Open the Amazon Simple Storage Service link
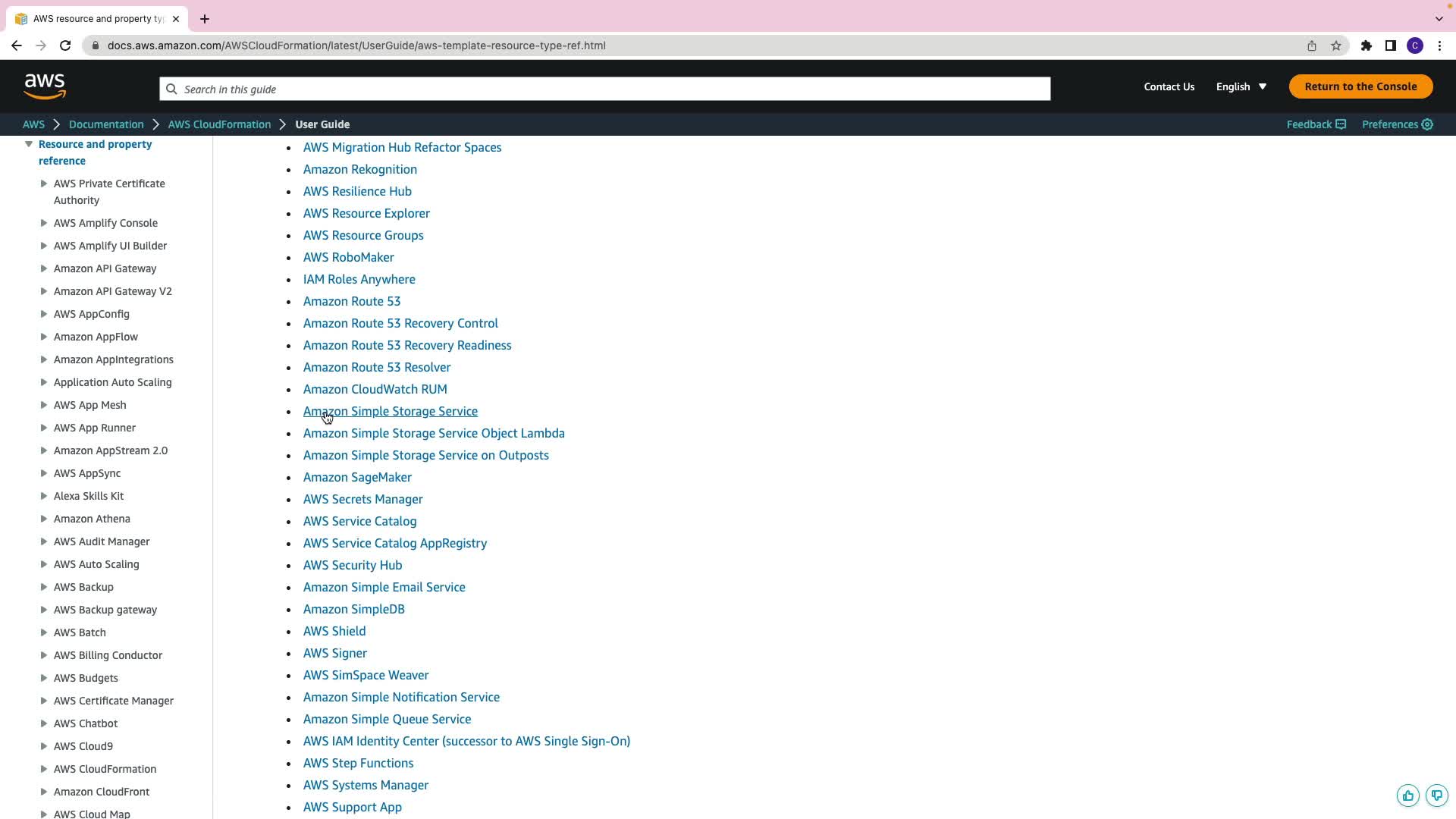This screenshot has height=819, width=1456. pos(390,411)
